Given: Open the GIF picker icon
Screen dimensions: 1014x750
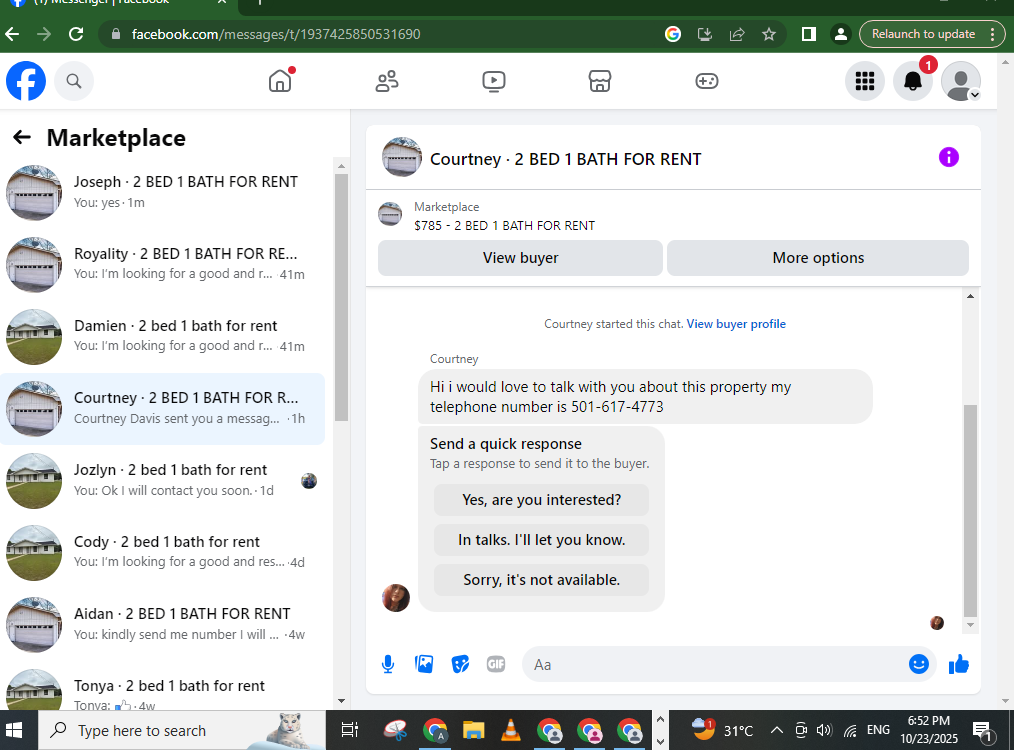Looking at the screenshot, I should coord(496,664).
